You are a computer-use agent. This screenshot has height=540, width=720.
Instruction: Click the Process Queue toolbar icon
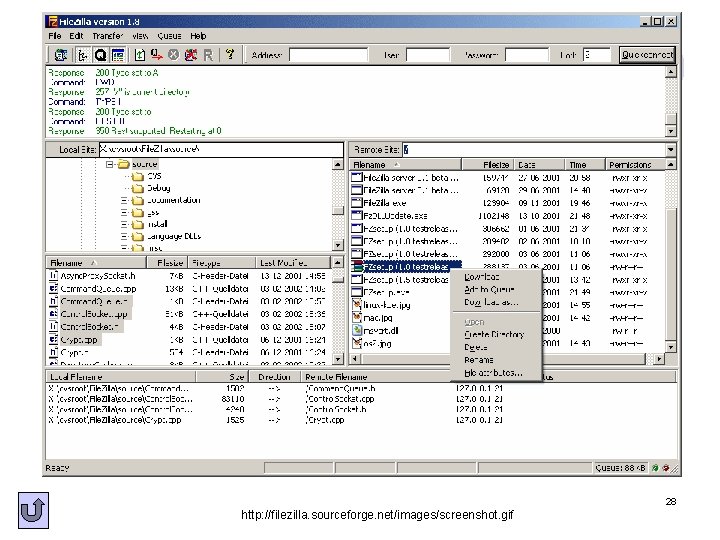[x=157, y=55]
